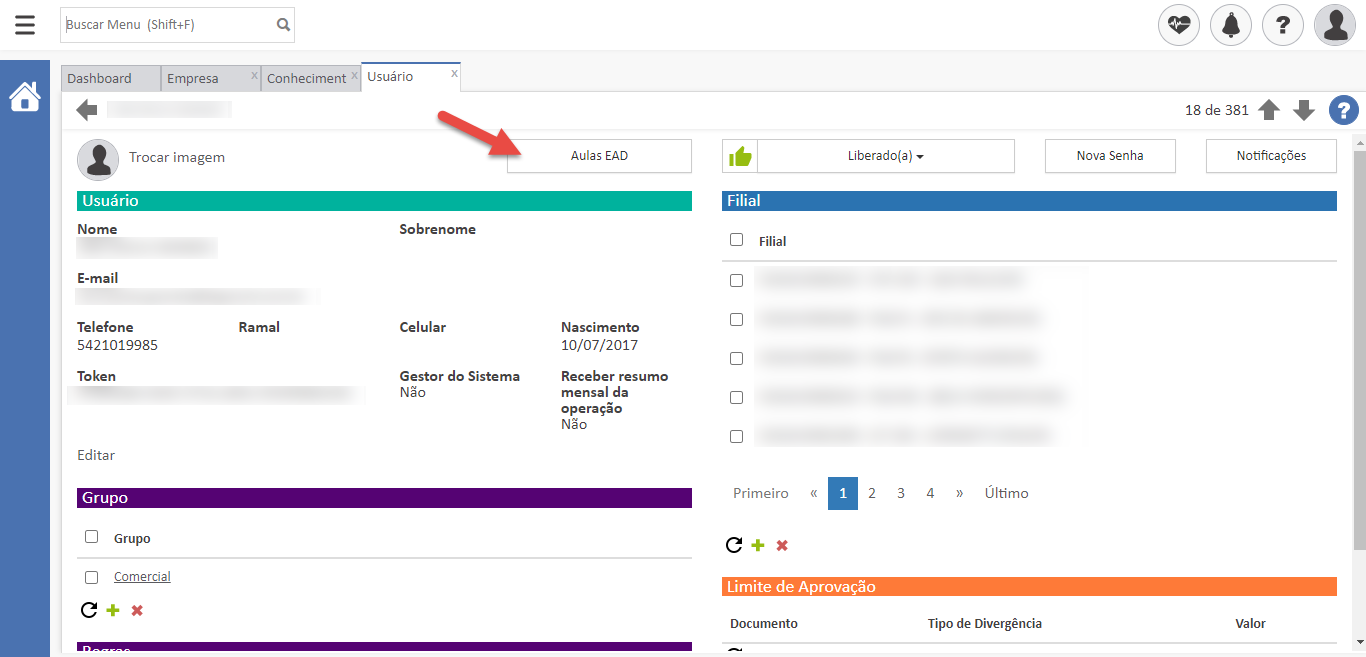1366x657 pixels.
Task: Select all with Filial header checkbox
Action: click(x=737, y=240)
